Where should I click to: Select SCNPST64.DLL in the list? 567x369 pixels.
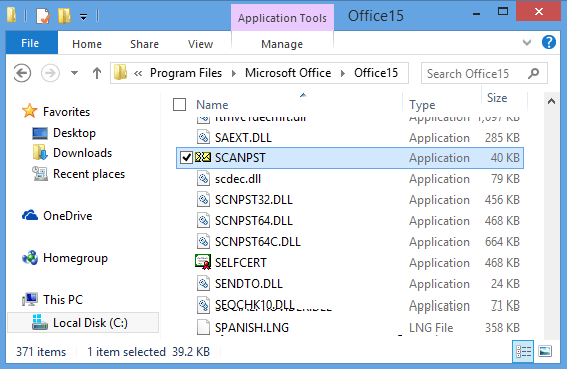point(253,221)
